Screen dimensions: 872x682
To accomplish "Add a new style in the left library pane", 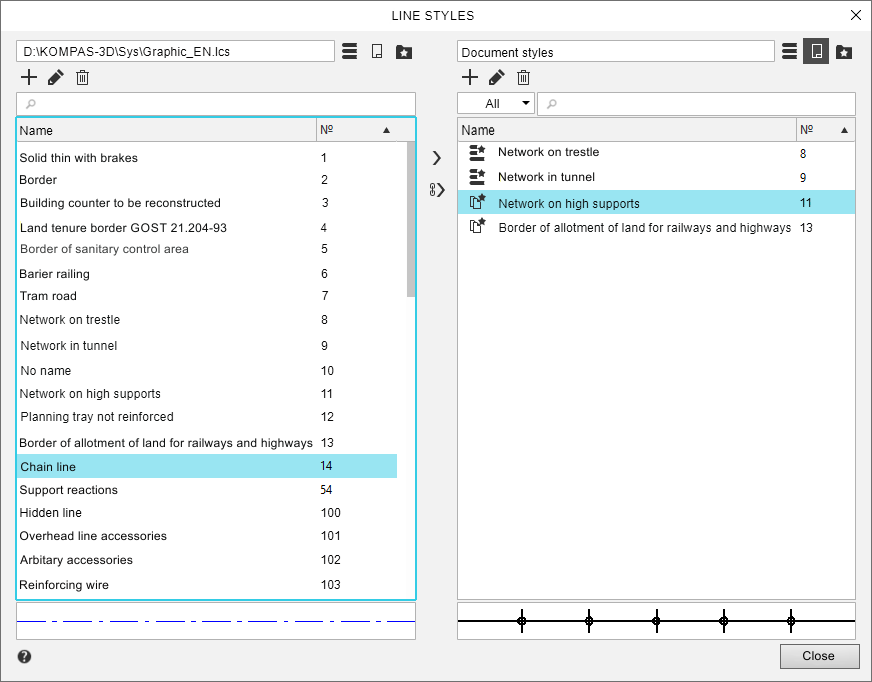I will click(x=29, y=77).
